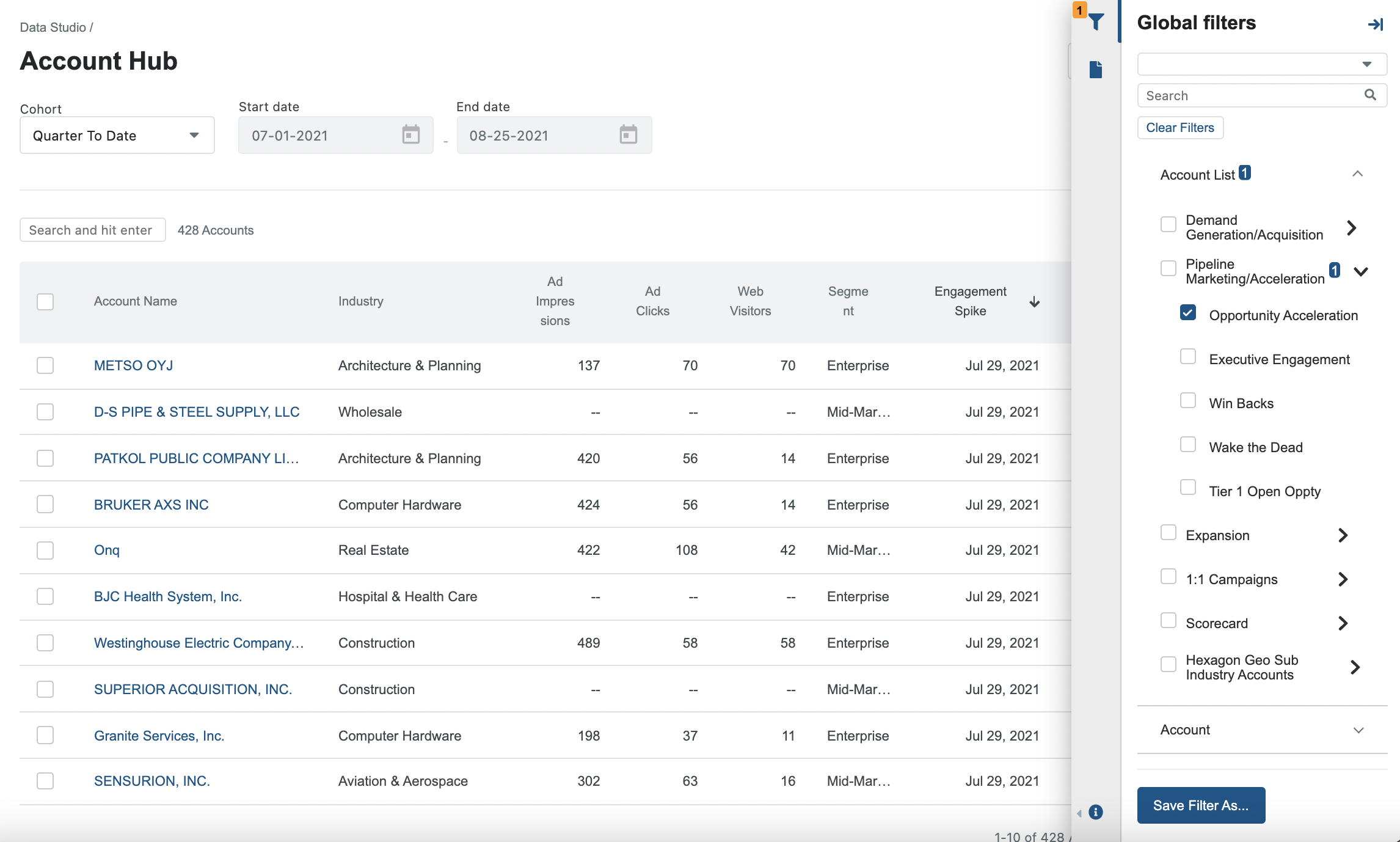The image size is (1400, 842).
Task: Expand the 1:1 Campaigns chevron
Action: [1343, 579]
